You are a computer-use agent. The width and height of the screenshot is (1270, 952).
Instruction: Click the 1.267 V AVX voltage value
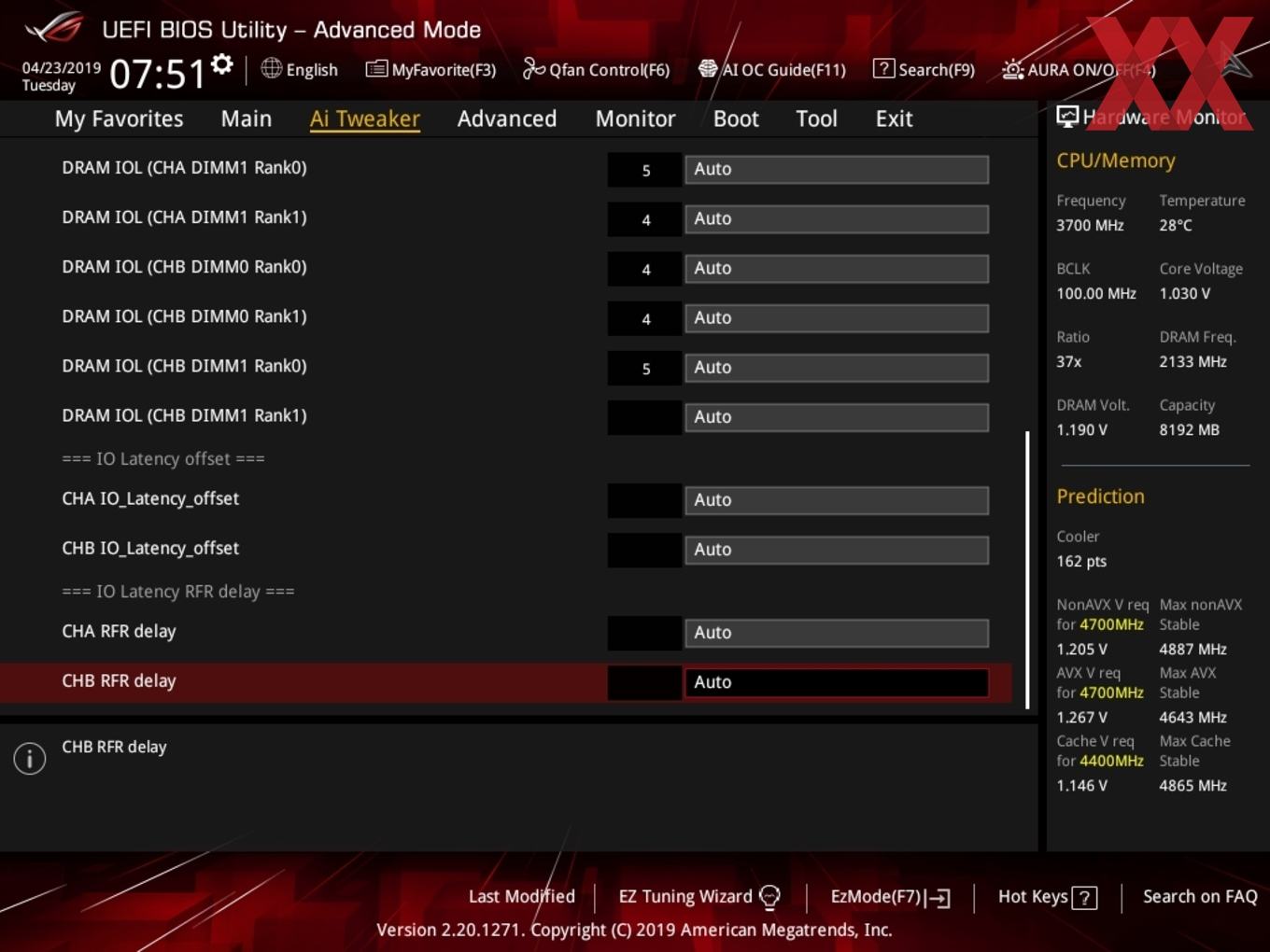[x=1081, y=717]
